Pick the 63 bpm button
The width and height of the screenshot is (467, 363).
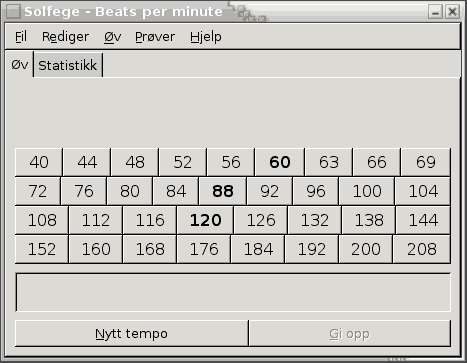pos(329,162)
